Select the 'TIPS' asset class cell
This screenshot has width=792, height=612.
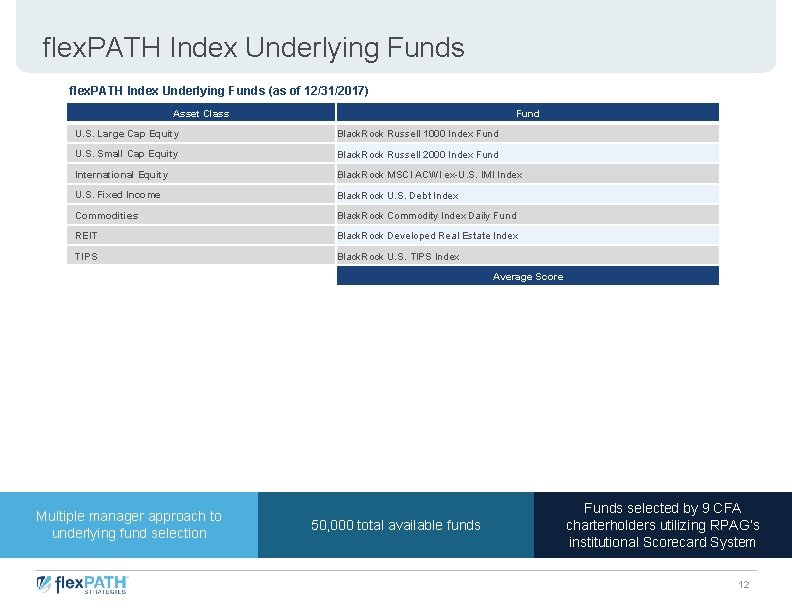pyautogui.click(x=201, y=256)
